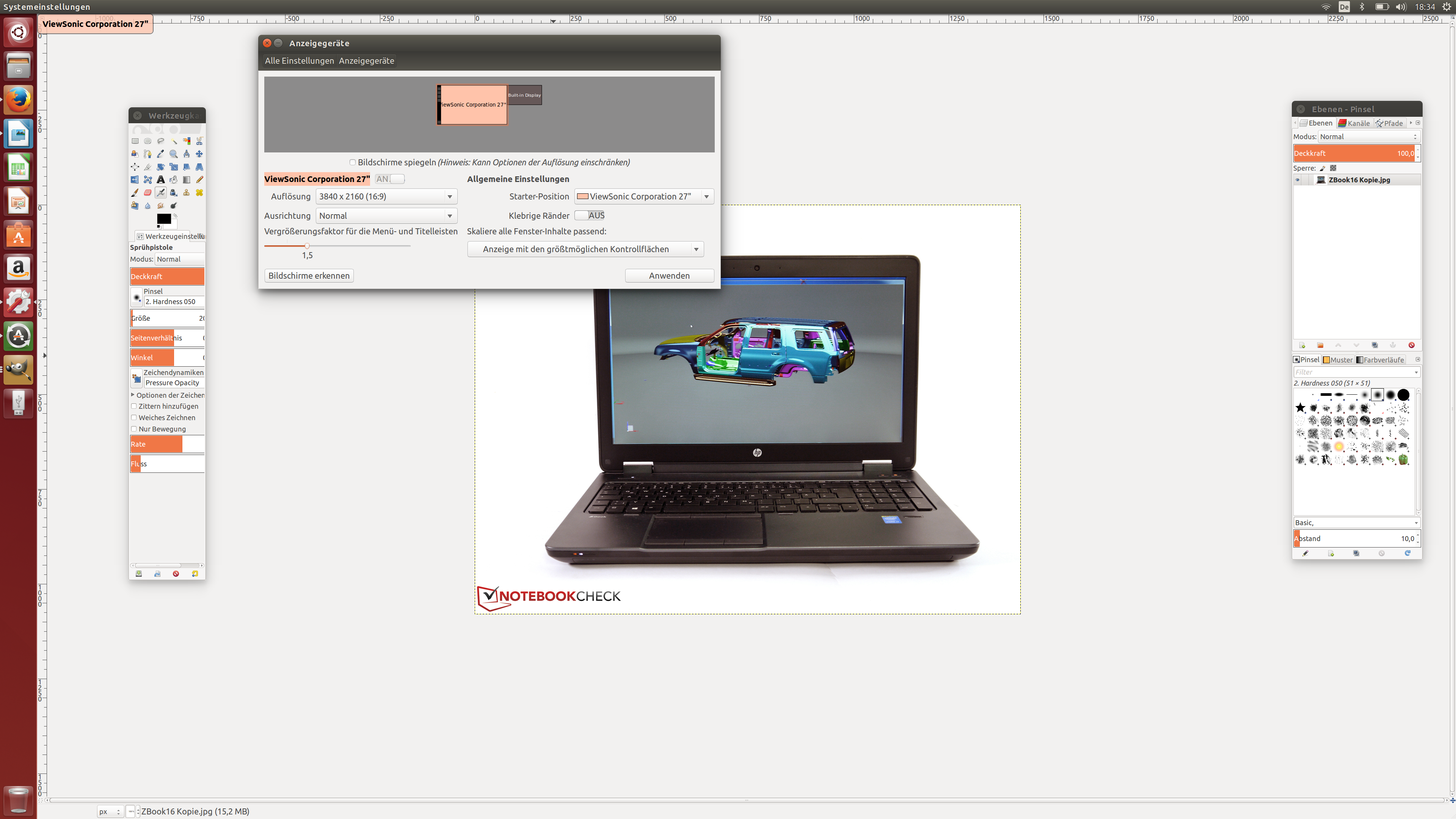Pick the Fuzzy Select magic wand tool
The image size is (1456, 819).
pyautogui.click(x=174, y=141)
